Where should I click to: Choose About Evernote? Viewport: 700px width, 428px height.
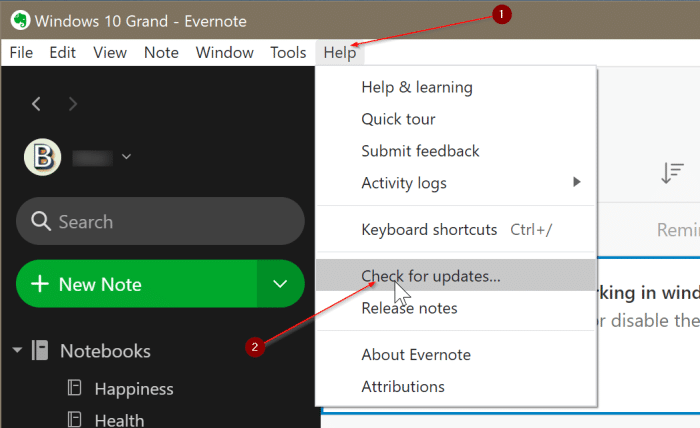pyautogui.click(x=456, y=355)
